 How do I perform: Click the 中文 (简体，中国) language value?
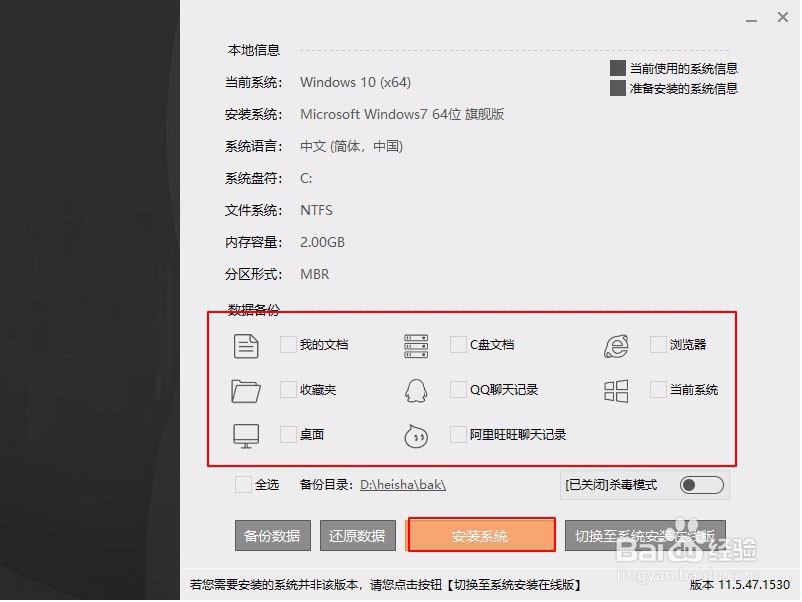click(x=351, y=146)
